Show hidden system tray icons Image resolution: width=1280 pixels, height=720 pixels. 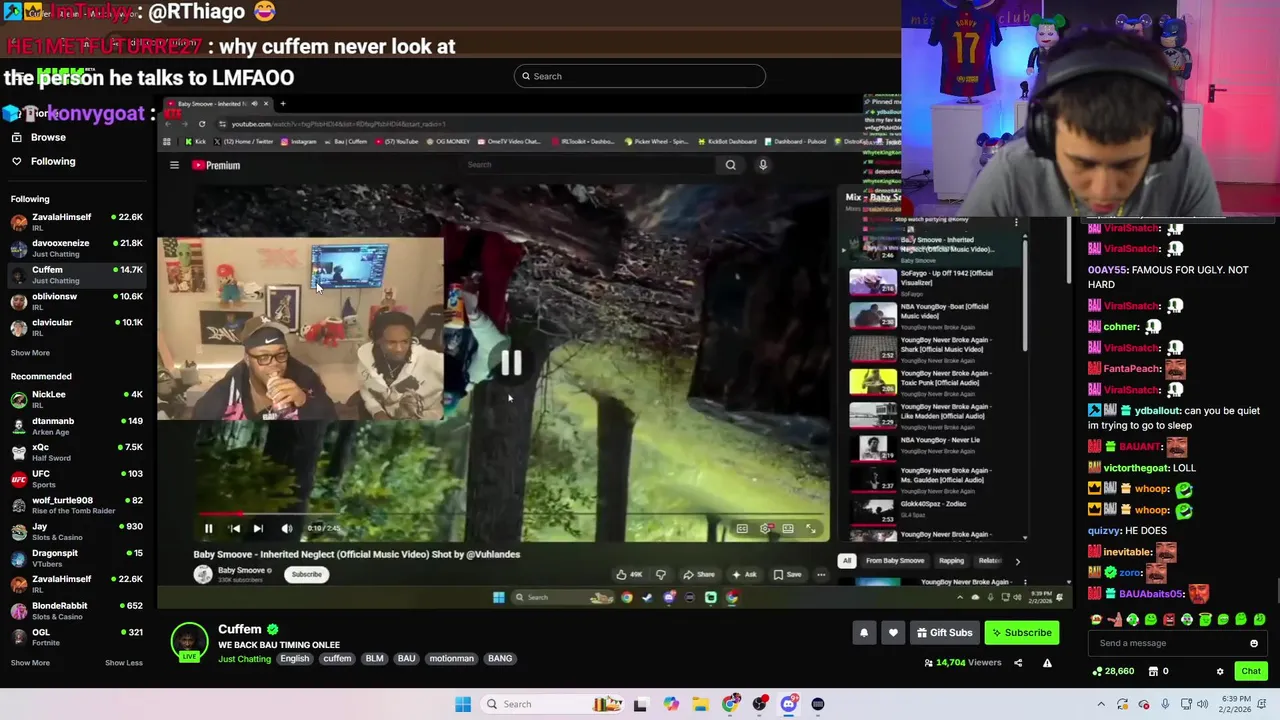pos(1101,704)
